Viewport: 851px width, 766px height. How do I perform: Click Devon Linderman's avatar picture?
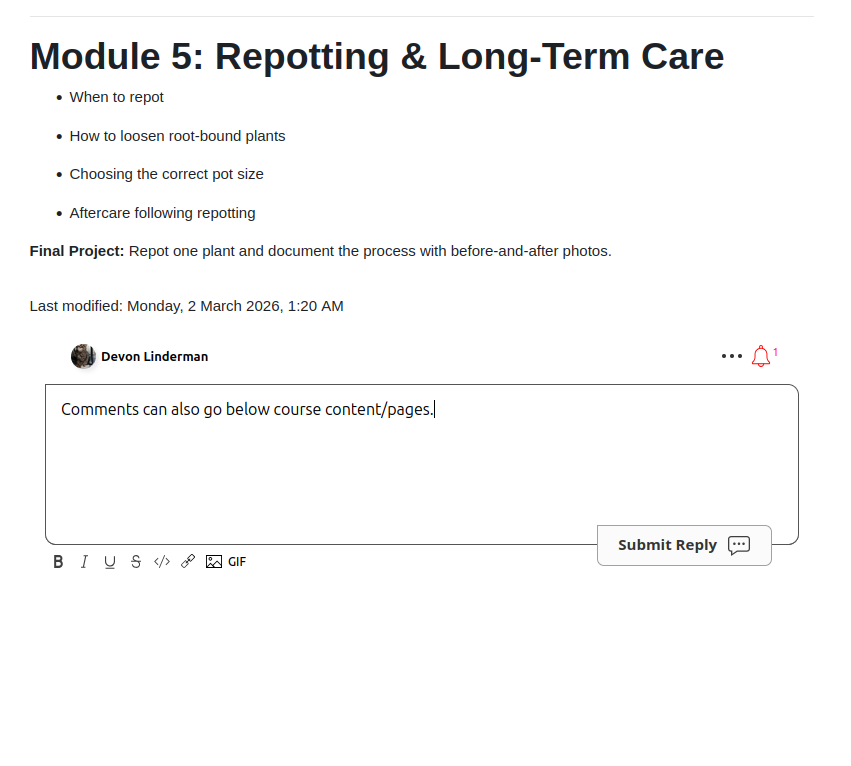click(x=83, y=356)
